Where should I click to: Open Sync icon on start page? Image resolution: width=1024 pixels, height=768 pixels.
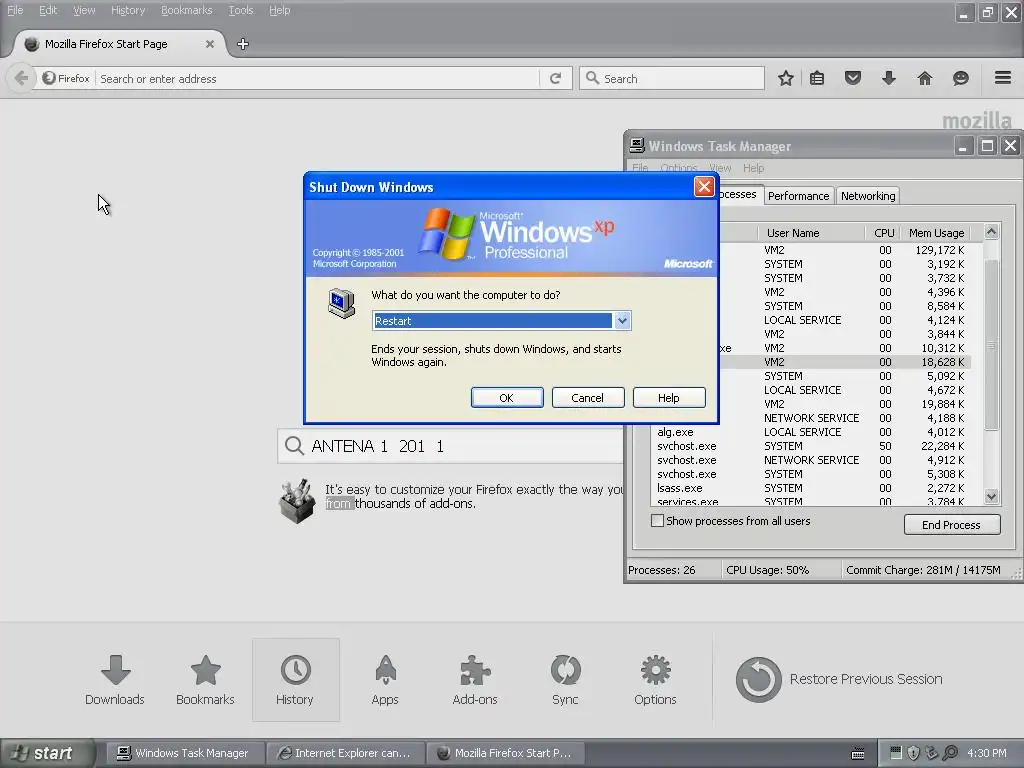565,680
